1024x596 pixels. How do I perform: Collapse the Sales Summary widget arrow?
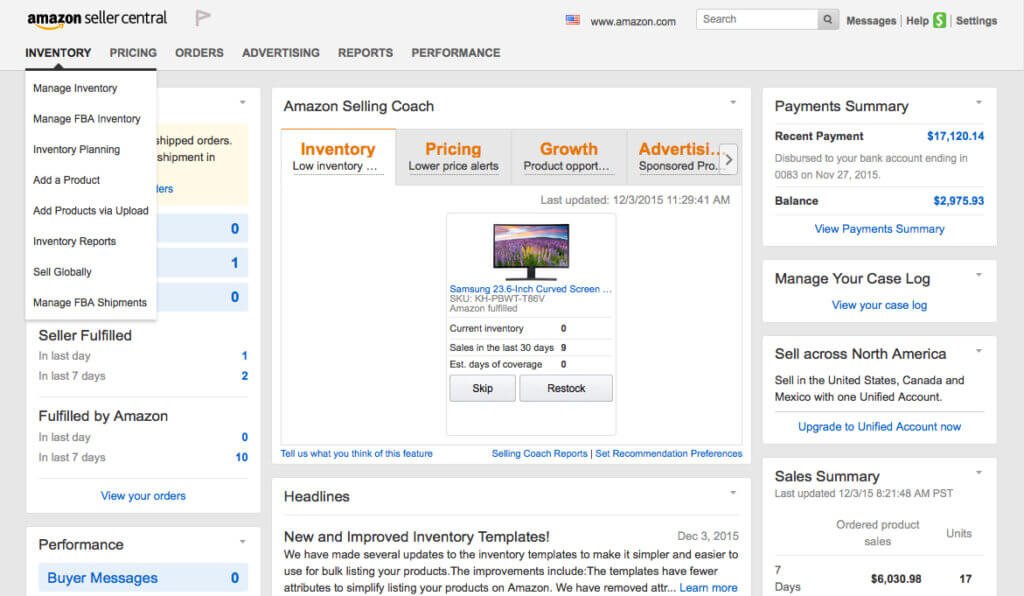(x=978, y=473)
